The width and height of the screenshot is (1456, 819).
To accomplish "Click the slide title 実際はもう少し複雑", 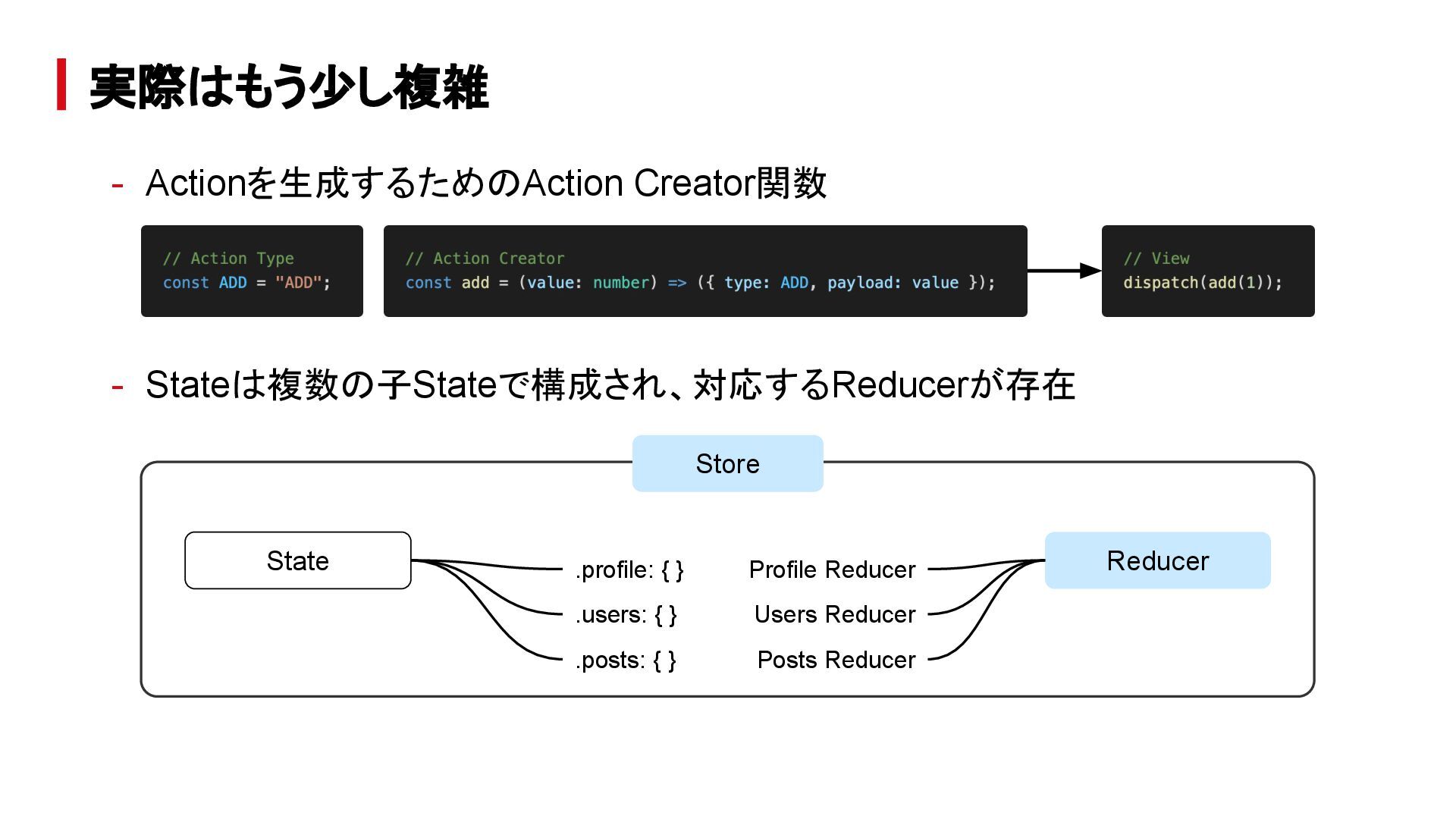I will tap(289, 87).
